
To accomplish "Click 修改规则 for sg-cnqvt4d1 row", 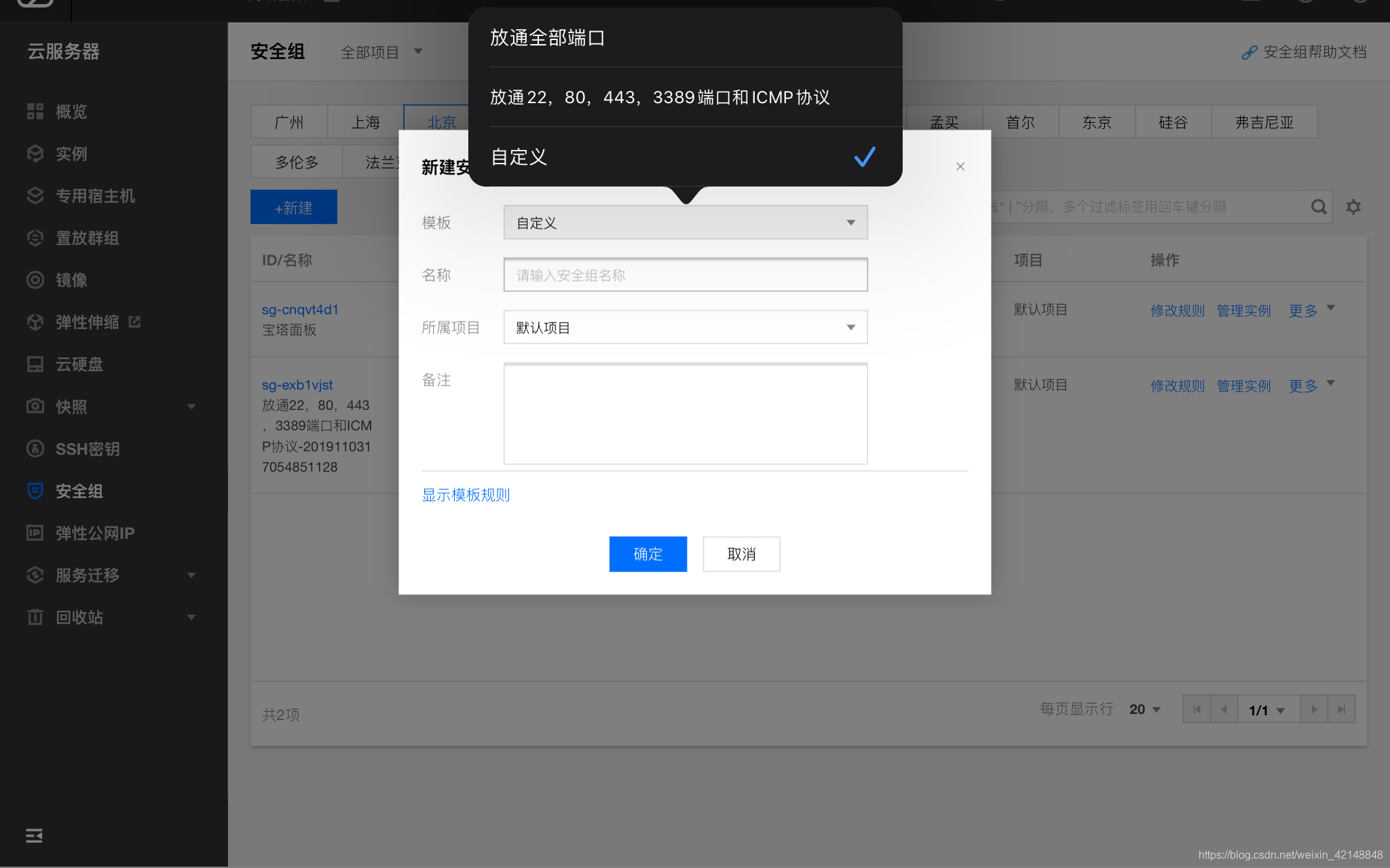I will [1178, 310].
